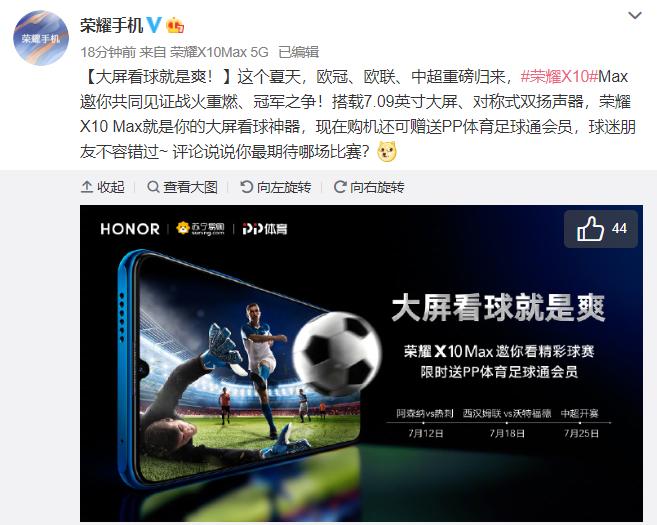This screenshot has height=525, width=657.
Task: Click the HONOR logo in the poster
Action: tap(130, 229)
